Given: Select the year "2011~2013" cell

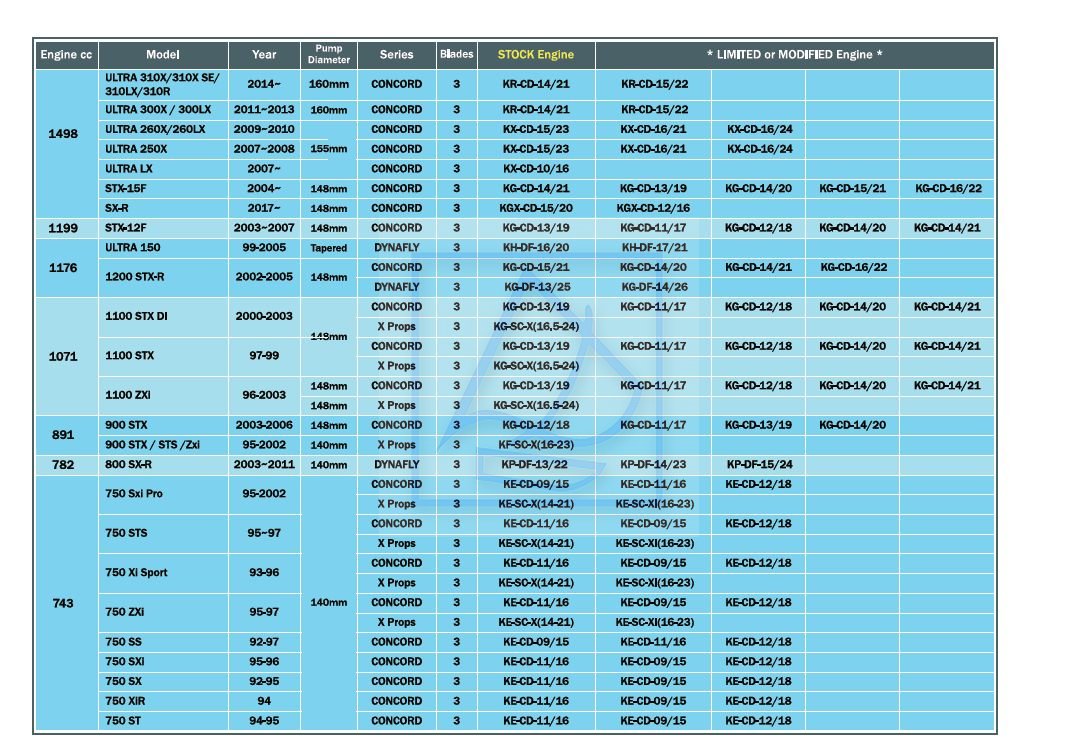Looking at the screenshot, I should tap(264, 109).
